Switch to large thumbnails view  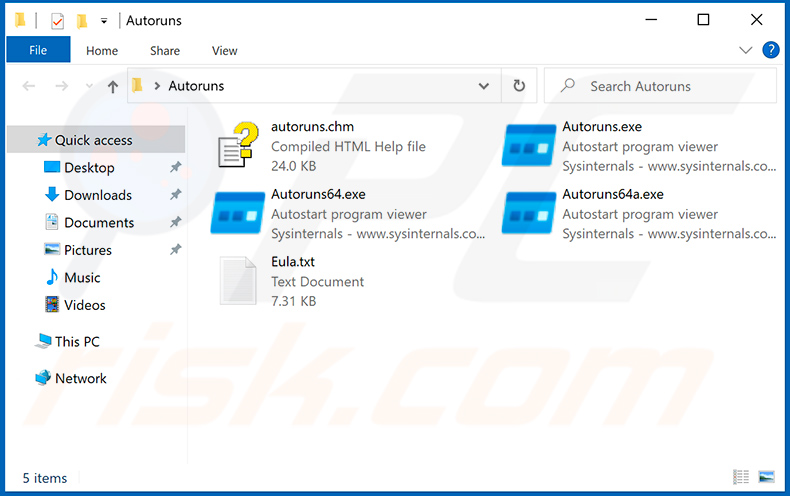766,476
